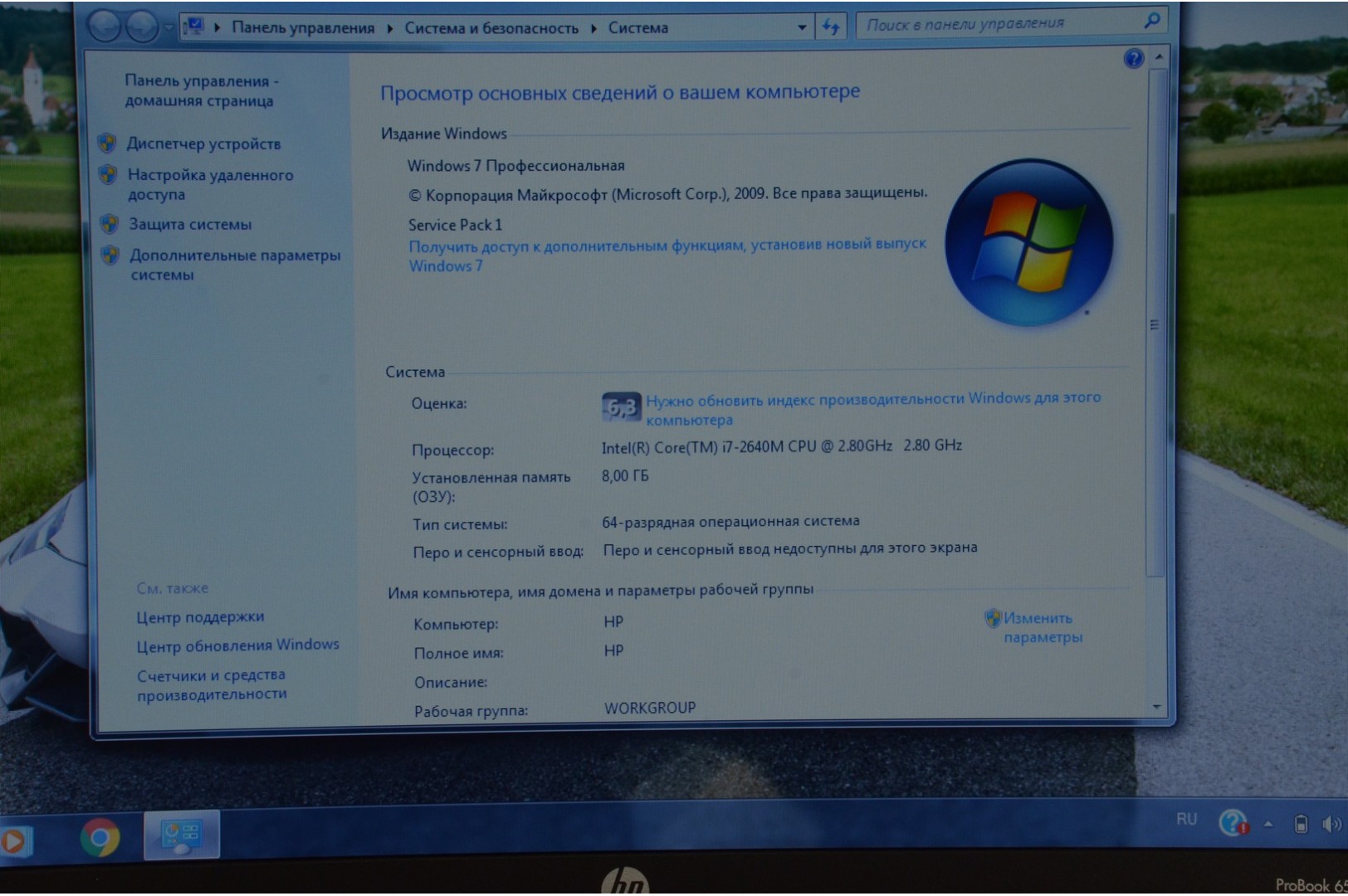The width and height of the screenshot is (1348, 896).
Task: Click shield icon beside 'Настройка удаленного доступа'
Action: click(108, 174)
